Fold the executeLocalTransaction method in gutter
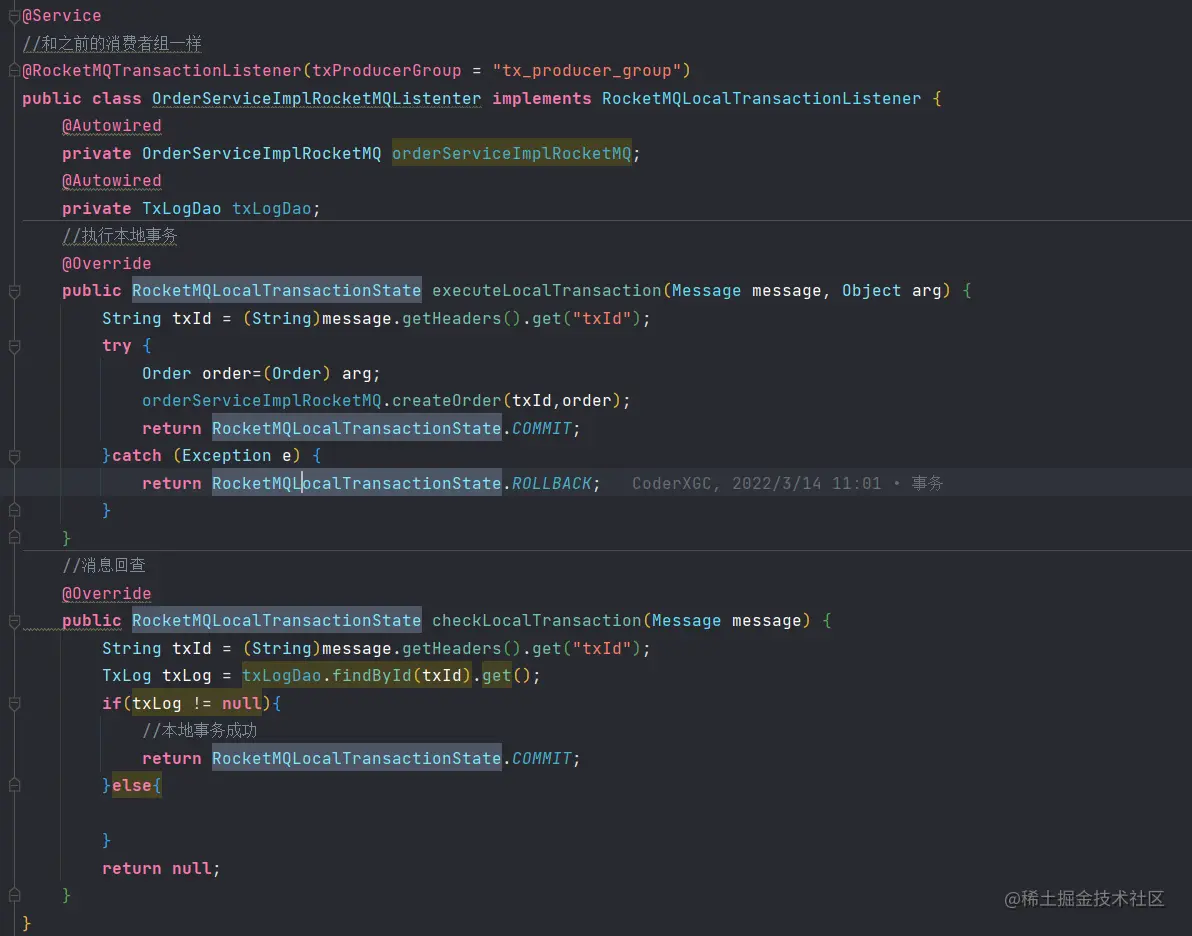Viewport: 1192px width, 936px height. pyautogui.click(x=14, y=291)
